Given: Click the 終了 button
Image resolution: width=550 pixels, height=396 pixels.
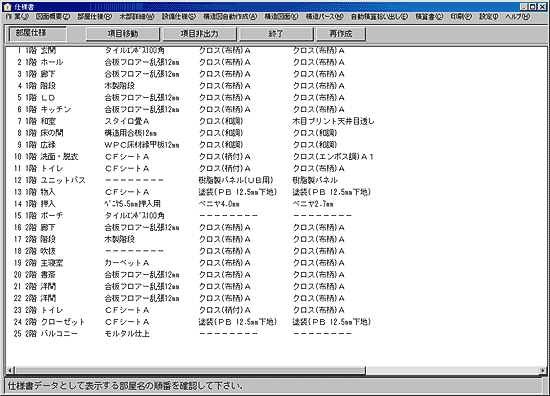Looking at the screenshot, I should (x=276, y=34).
